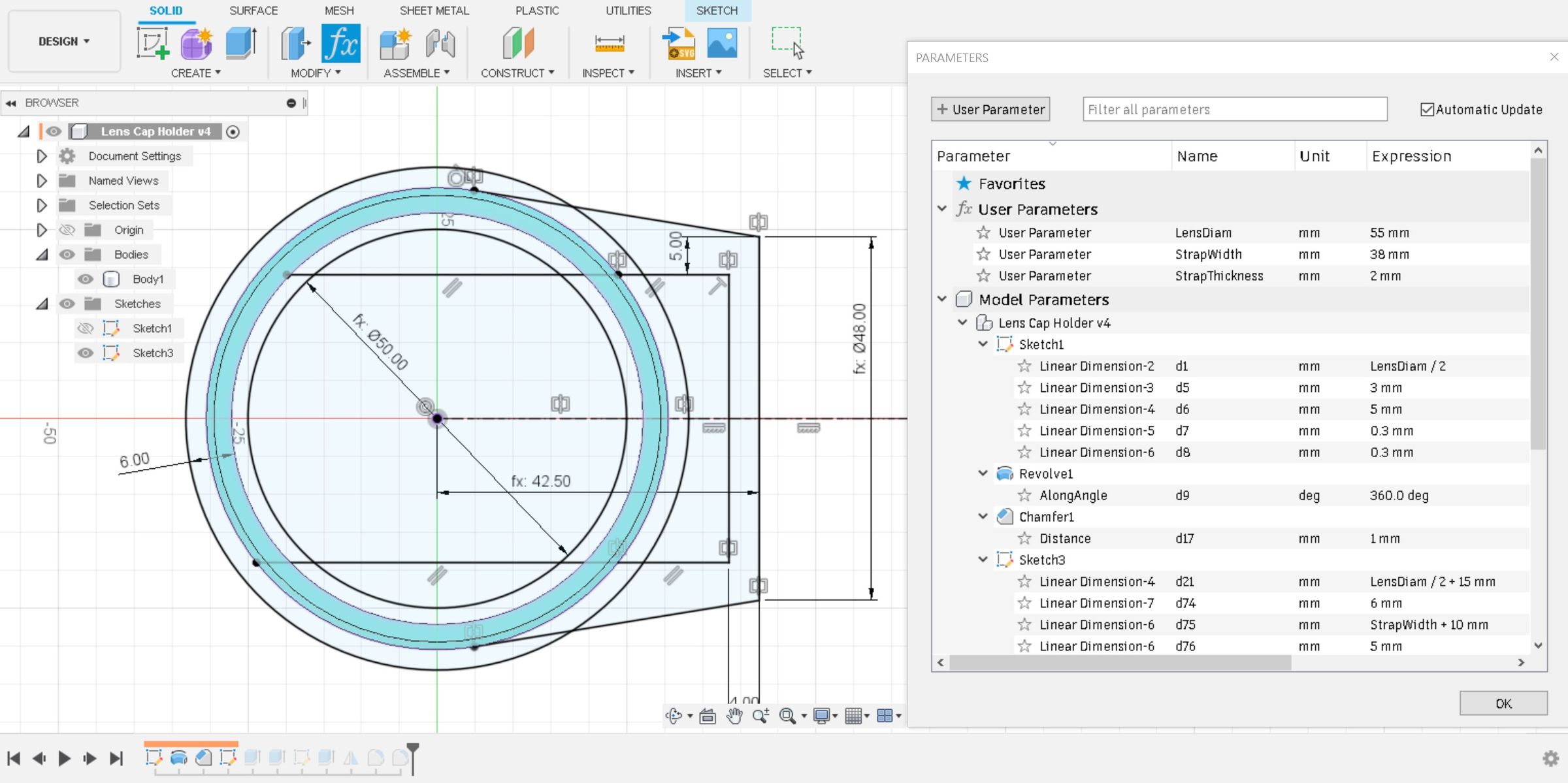Open the Change Parameters fx tool
The height and width of the screenshot is (783, 1568).
pyautogui.click(x=340, y=42)
